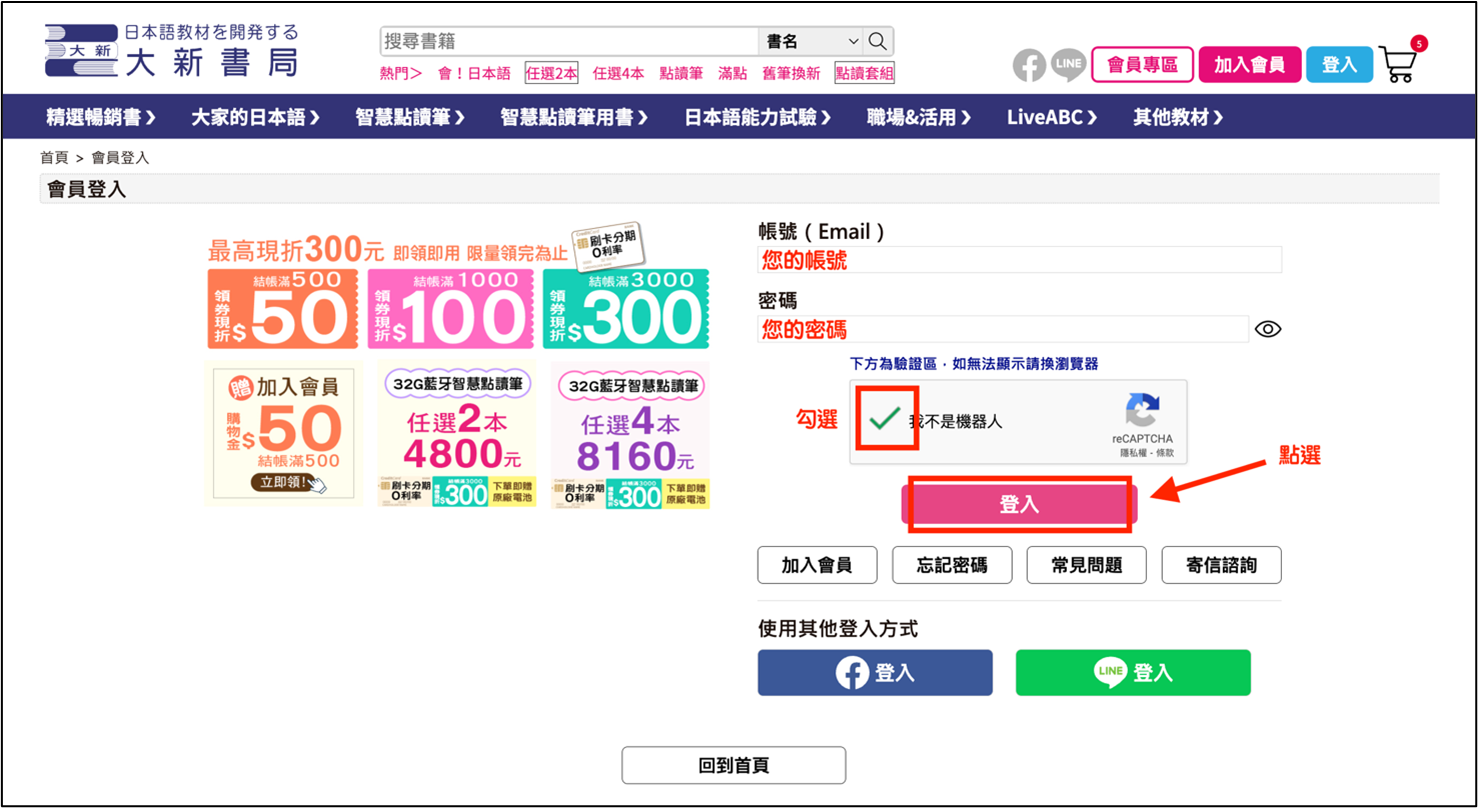
Task: Open the LiveABC navigation menu
Action: pos(1052,117)
